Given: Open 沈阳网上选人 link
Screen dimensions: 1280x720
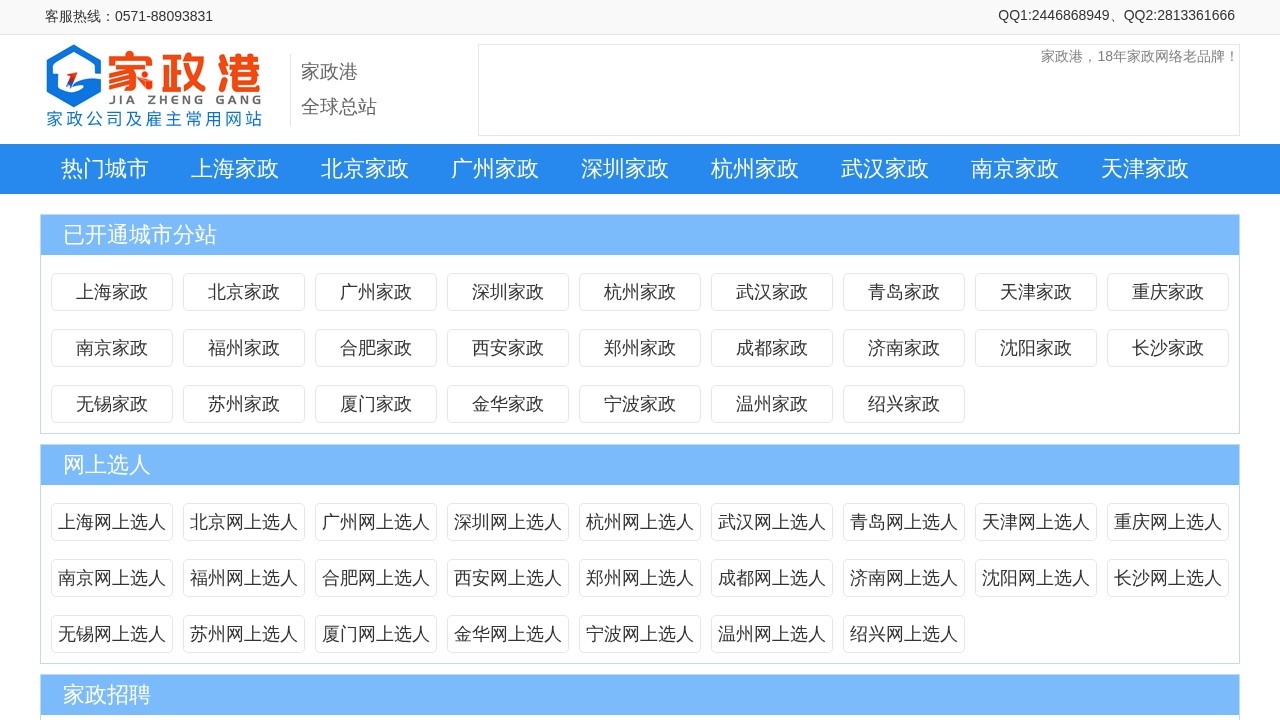Looking at the screenshot, I should (x=1036, y=578).
